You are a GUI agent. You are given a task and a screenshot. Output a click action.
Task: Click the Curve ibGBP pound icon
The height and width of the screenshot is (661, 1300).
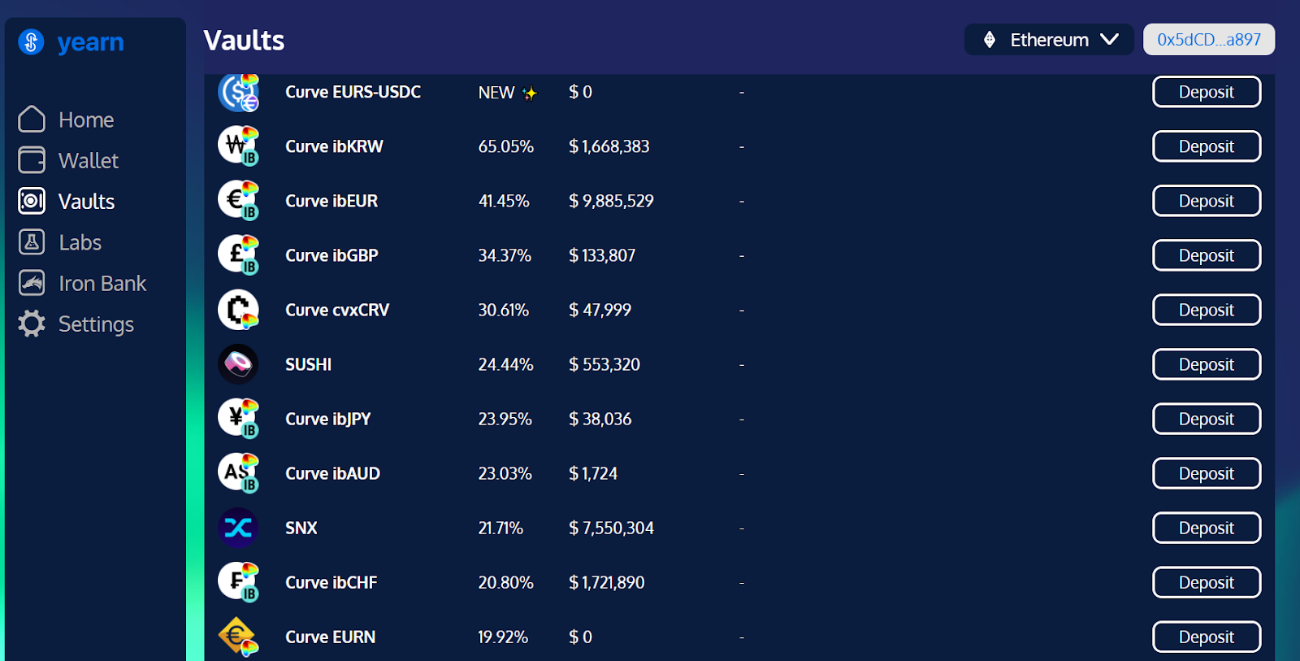[x=238, y=255]
